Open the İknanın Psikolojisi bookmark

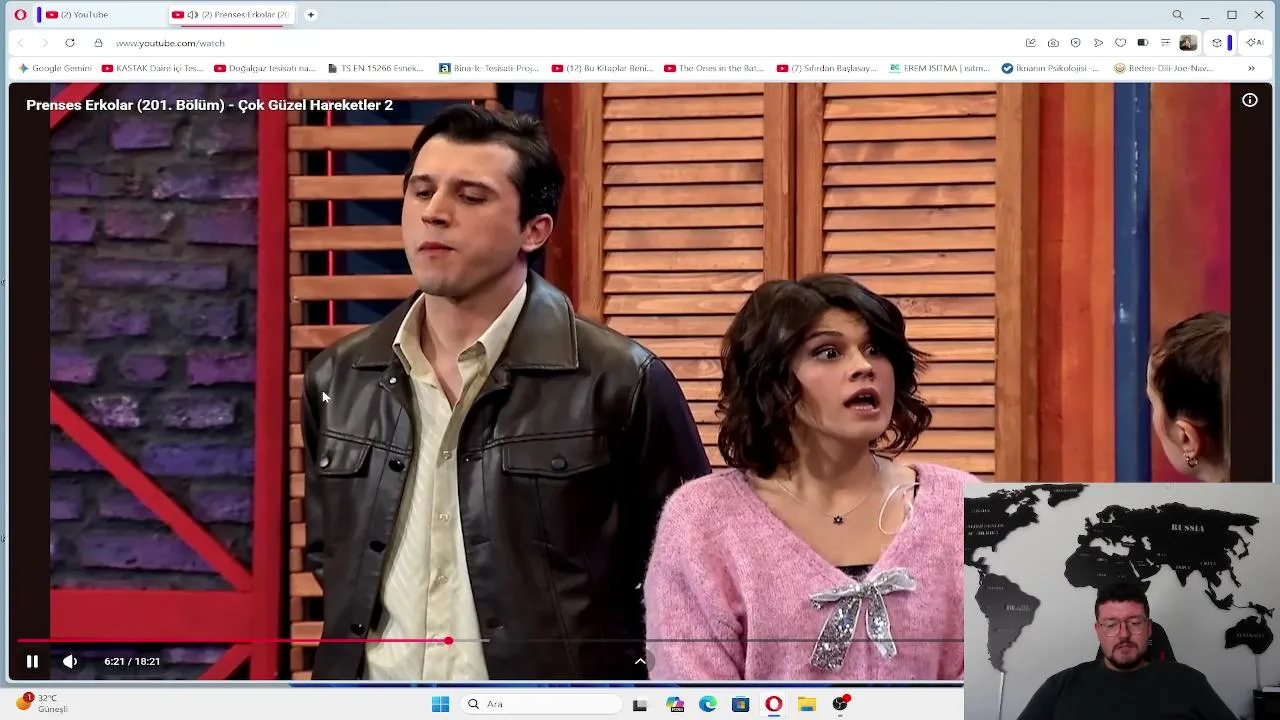(x=1051, y=68)
